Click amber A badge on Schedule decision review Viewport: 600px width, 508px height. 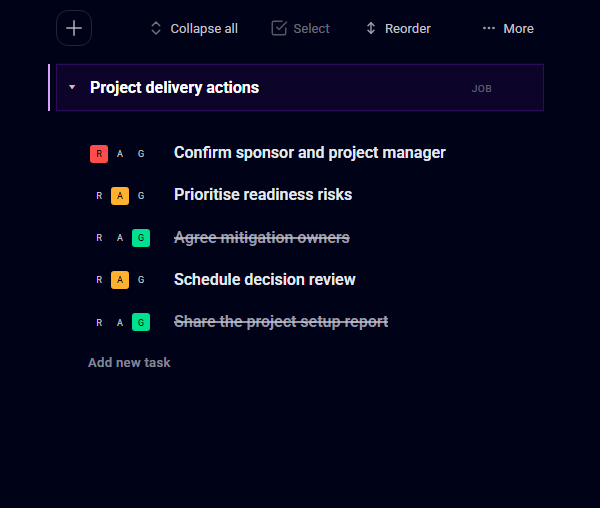[x=120, y=280]
